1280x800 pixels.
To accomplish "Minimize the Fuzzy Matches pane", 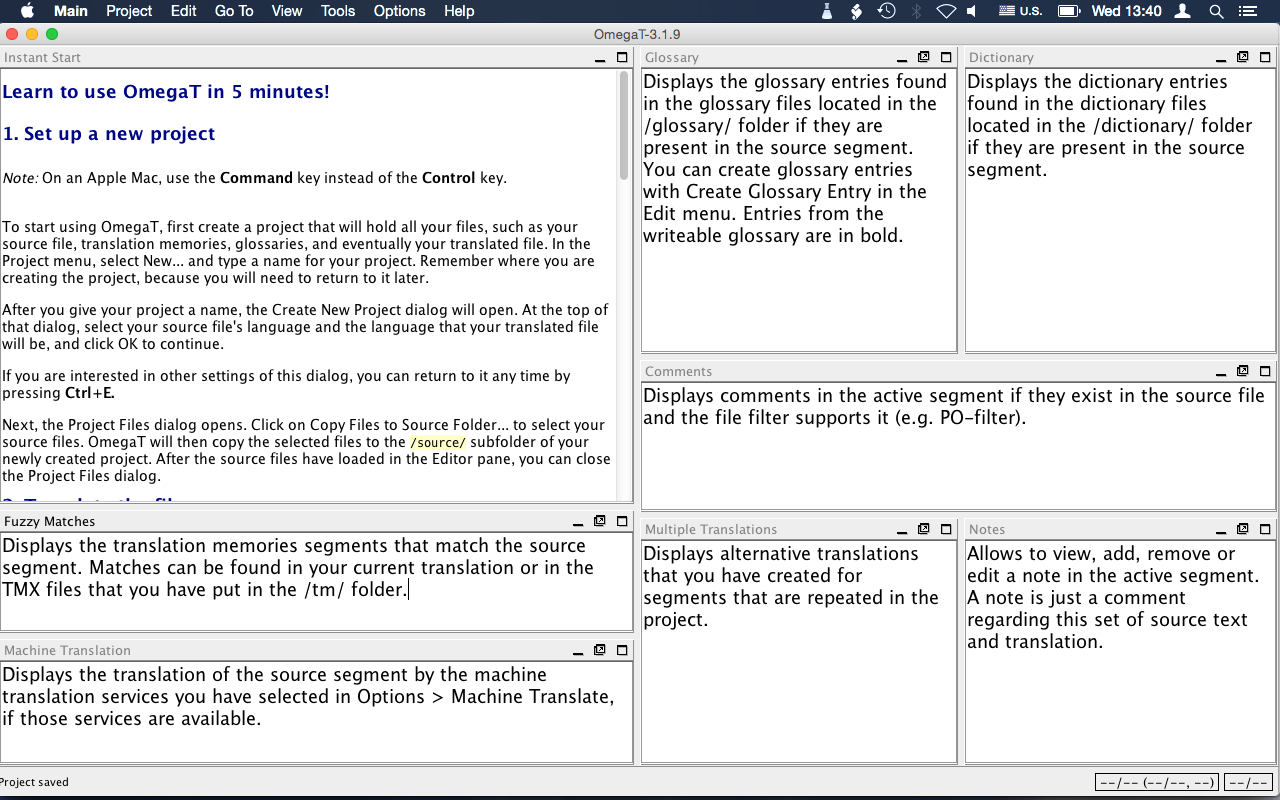I will point(578,522).
